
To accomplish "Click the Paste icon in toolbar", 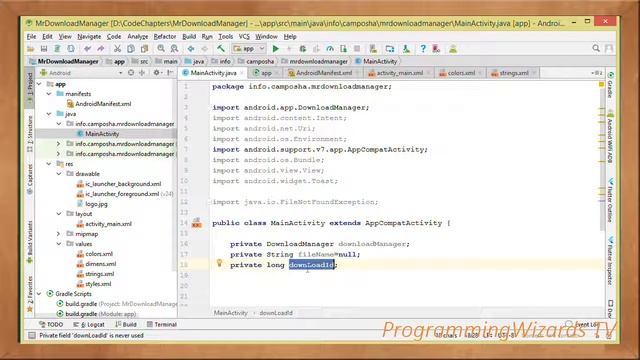I will click(x=144, y=49).
